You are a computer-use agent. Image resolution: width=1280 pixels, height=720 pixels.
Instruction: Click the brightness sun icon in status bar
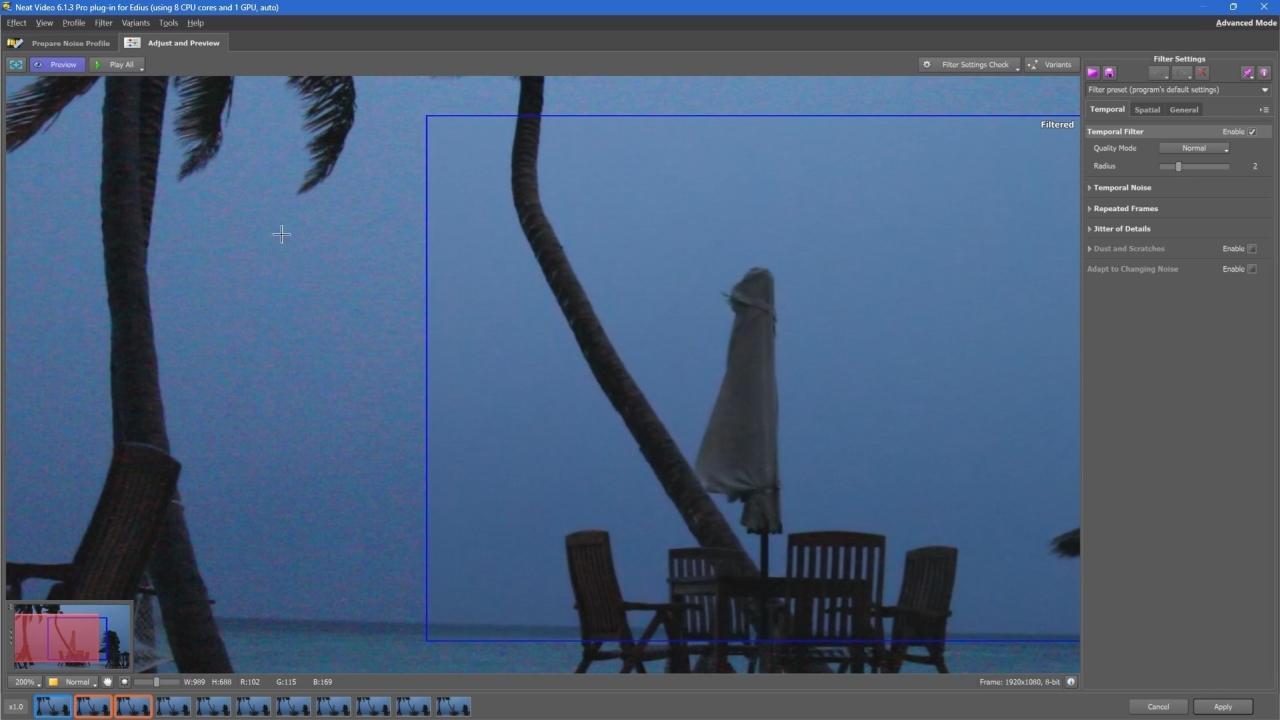point(124,682)
